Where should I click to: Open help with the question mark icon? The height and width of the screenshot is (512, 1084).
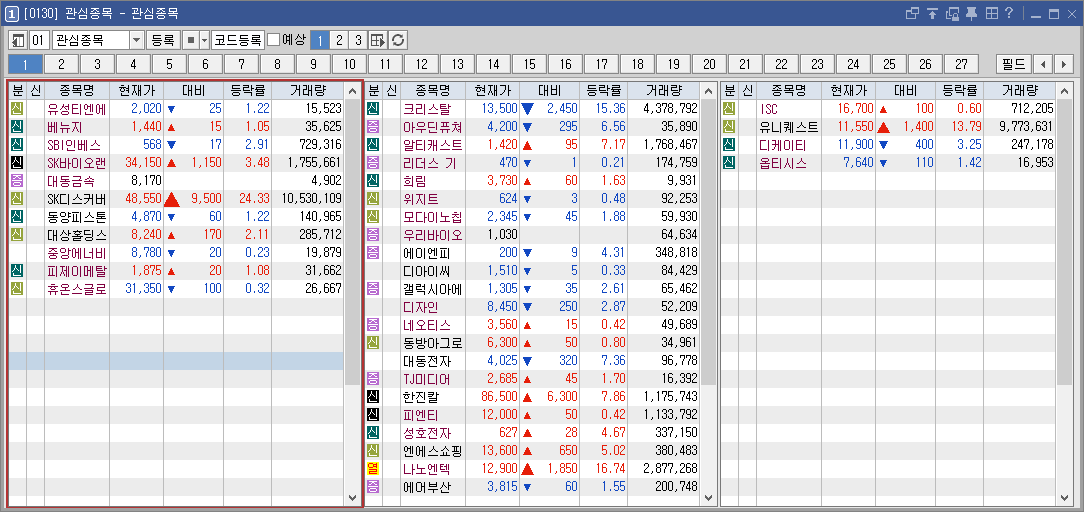click(1009, 13)
